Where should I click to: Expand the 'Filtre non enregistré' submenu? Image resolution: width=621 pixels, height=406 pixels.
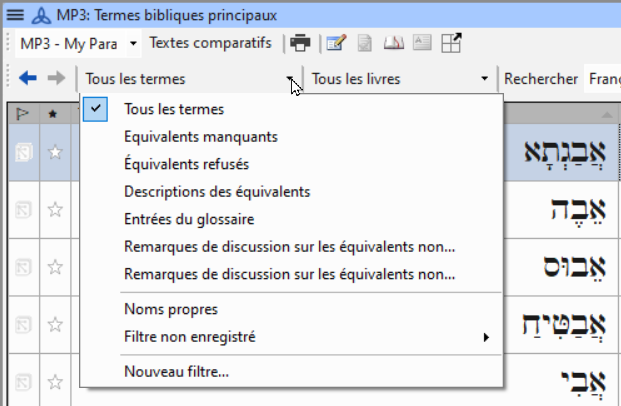click(291, 337)
